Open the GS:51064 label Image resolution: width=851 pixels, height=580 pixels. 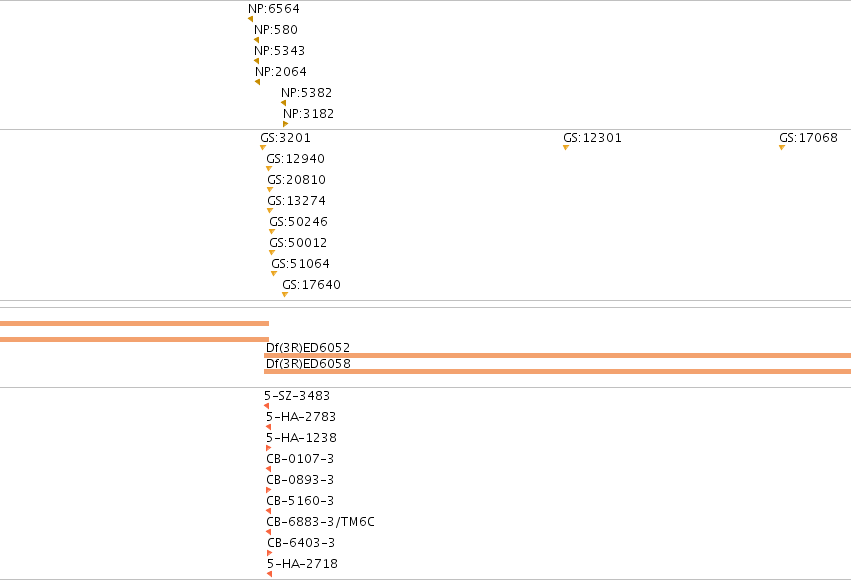[301, 264]
